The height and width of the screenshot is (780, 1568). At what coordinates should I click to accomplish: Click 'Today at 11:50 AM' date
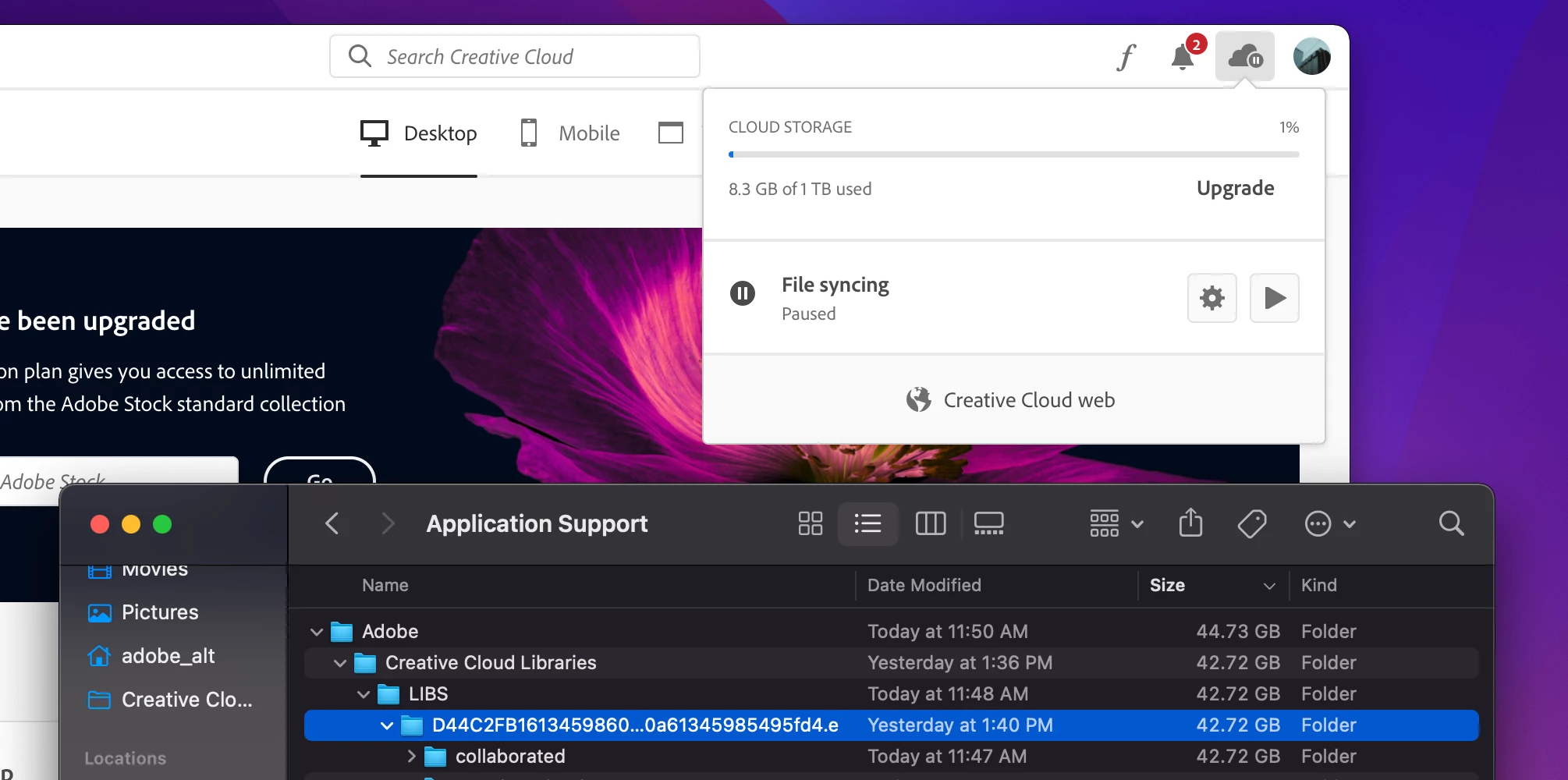[948, 632]
